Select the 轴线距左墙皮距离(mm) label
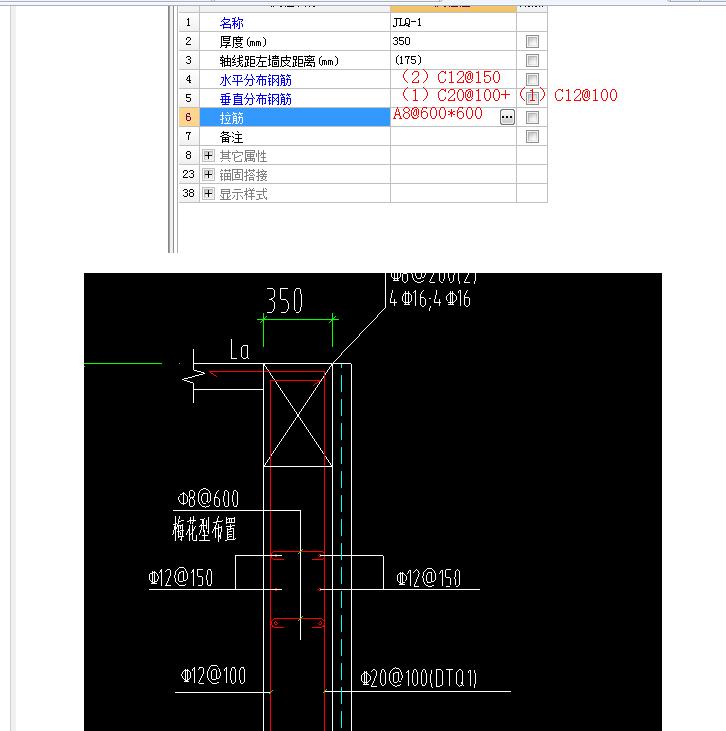Viewport: 726px width, 731px height. [279, 61]
